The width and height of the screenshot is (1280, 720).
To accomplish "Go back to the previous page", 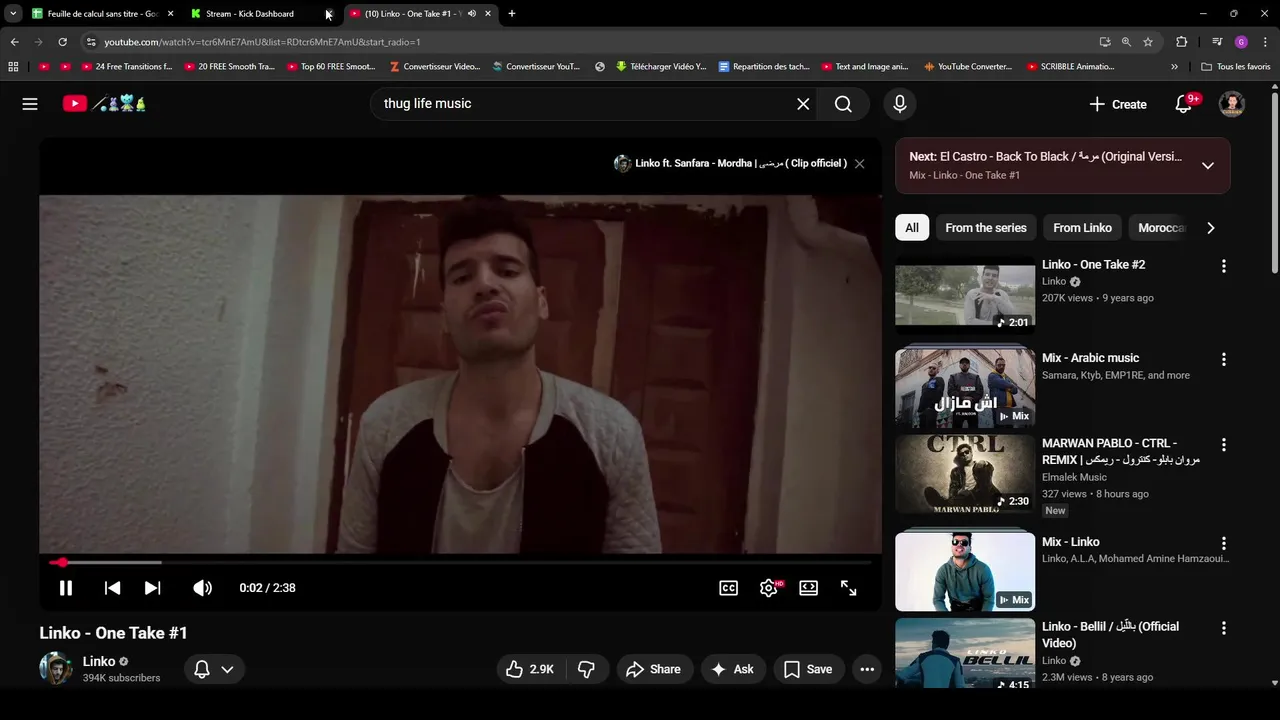I will tap(14, 42).
